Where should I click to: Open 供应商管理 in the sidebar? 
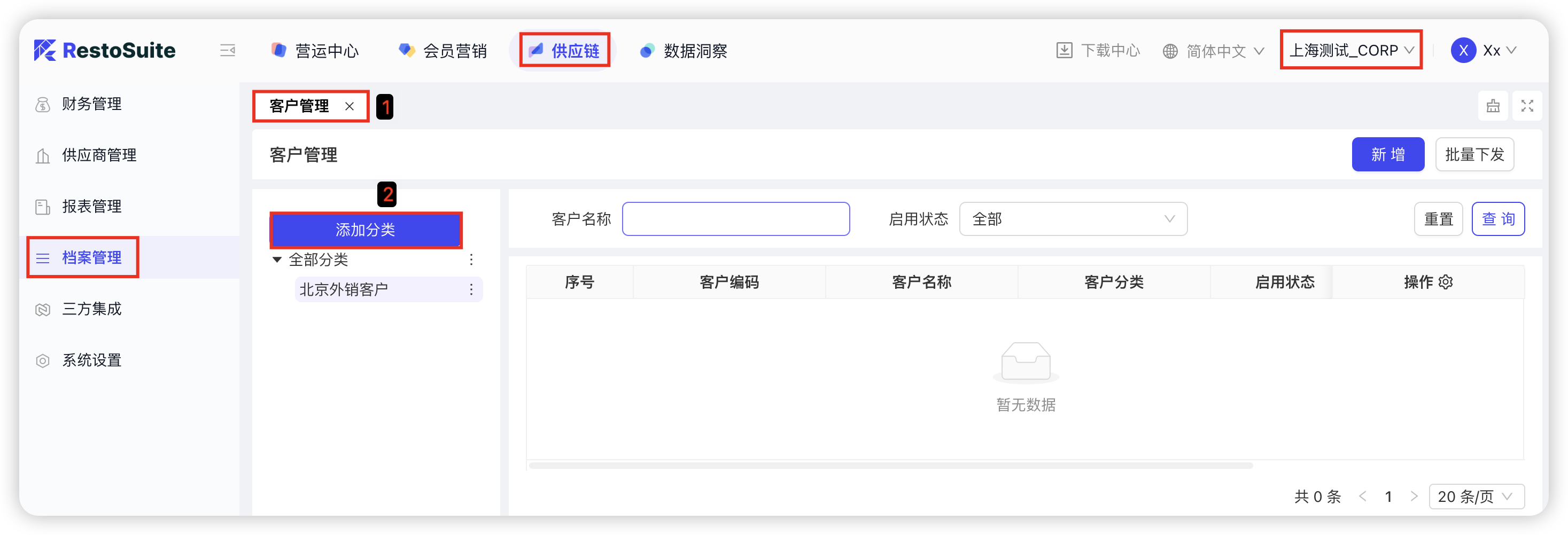[x=99, y=155]
